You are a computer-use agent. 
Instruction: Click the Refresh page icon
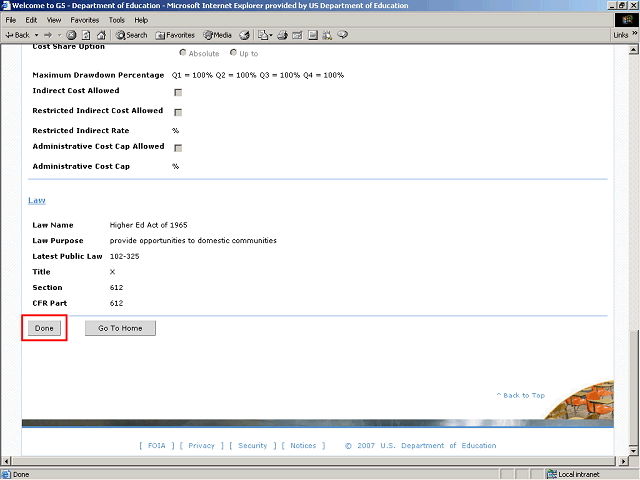click(86, 35)
